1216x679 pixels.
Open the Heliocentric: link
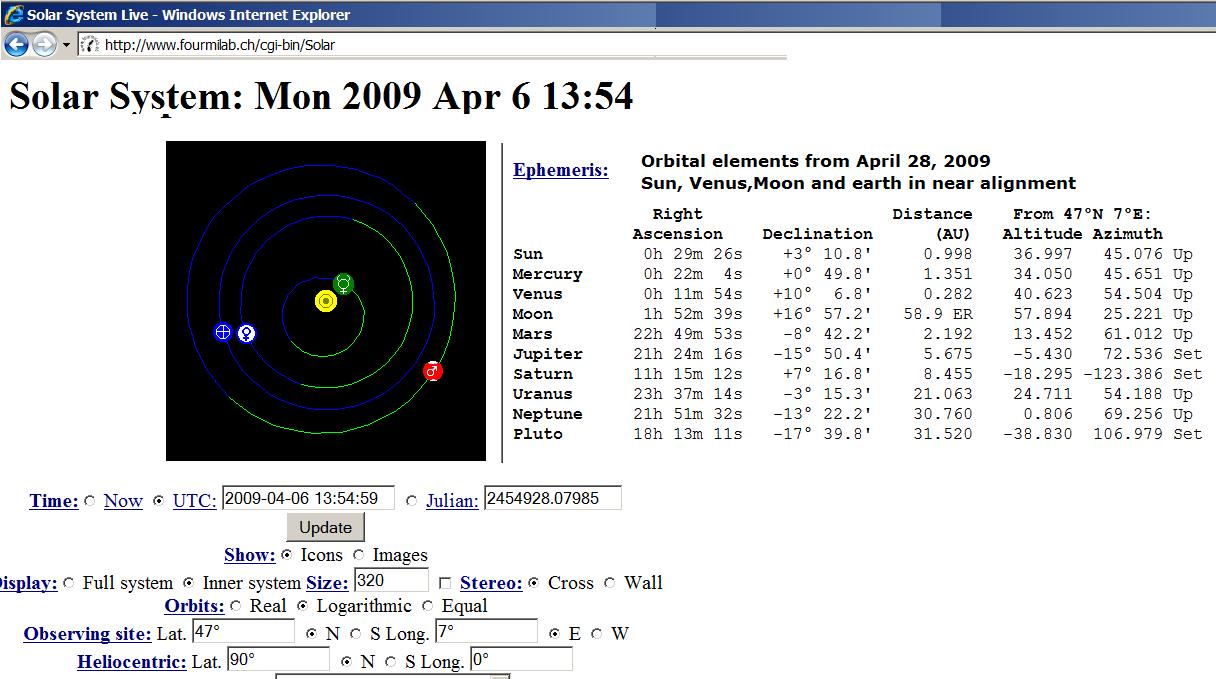tap(131, 662)
